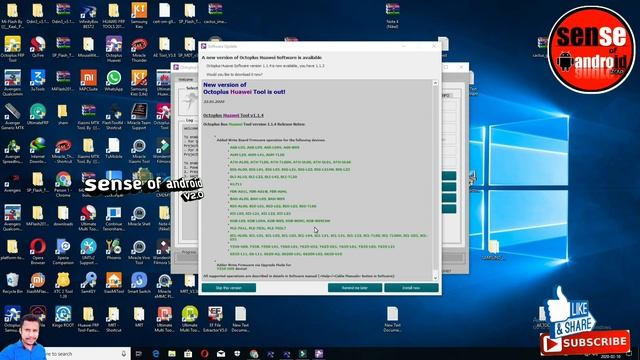
Task: Open the Miracle Vivo Tool shortcut
Action: (x=139, y=251)
